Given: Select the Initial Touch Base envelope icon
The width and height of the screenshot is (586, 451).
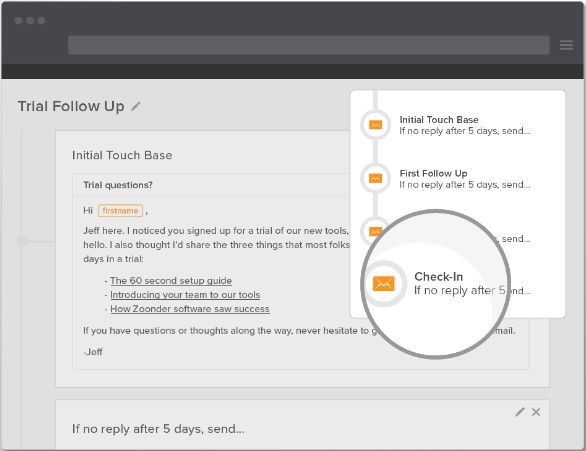Looking at the screenshot, I should [x=375, y=125].
